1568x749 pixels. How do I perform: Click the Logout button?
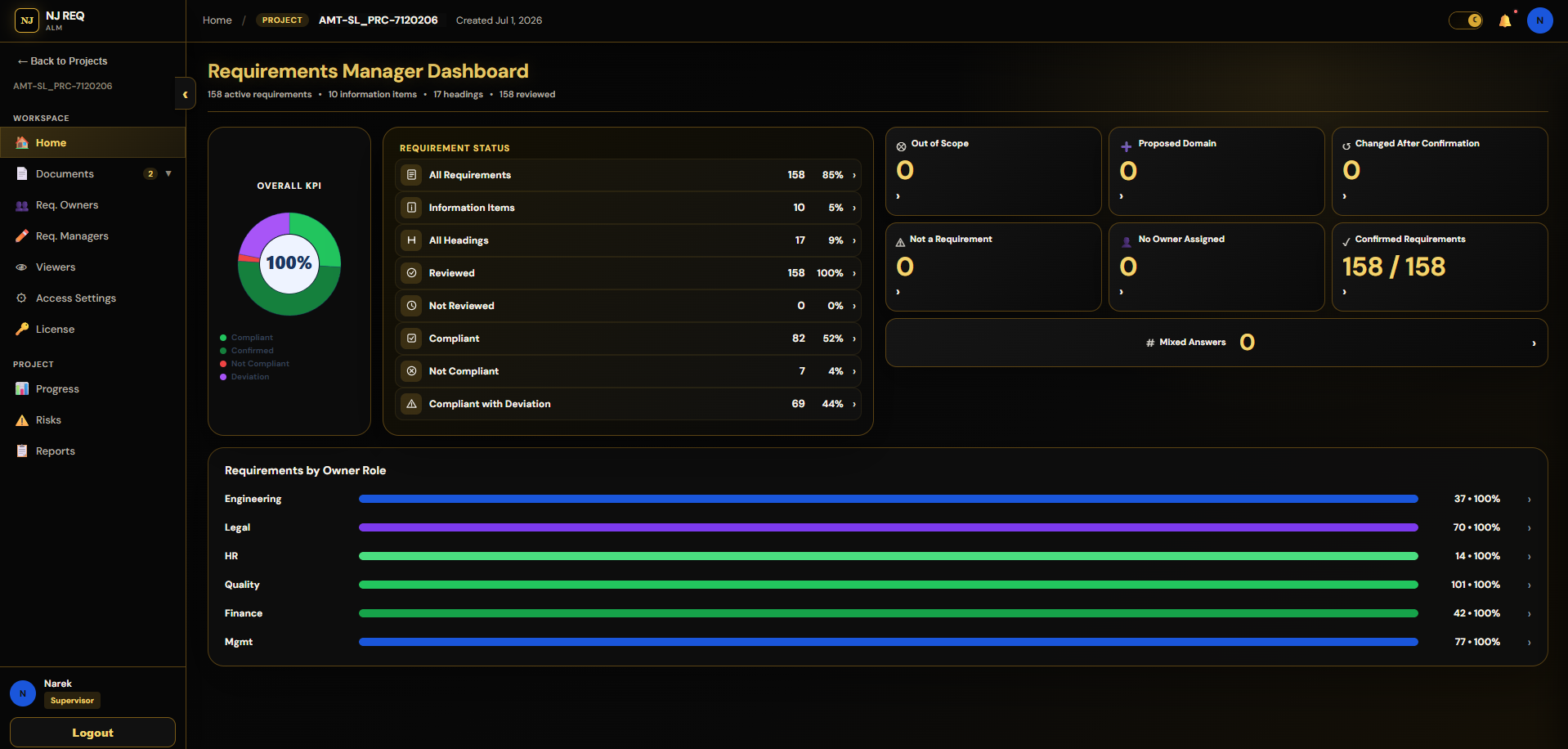point(92,733)
